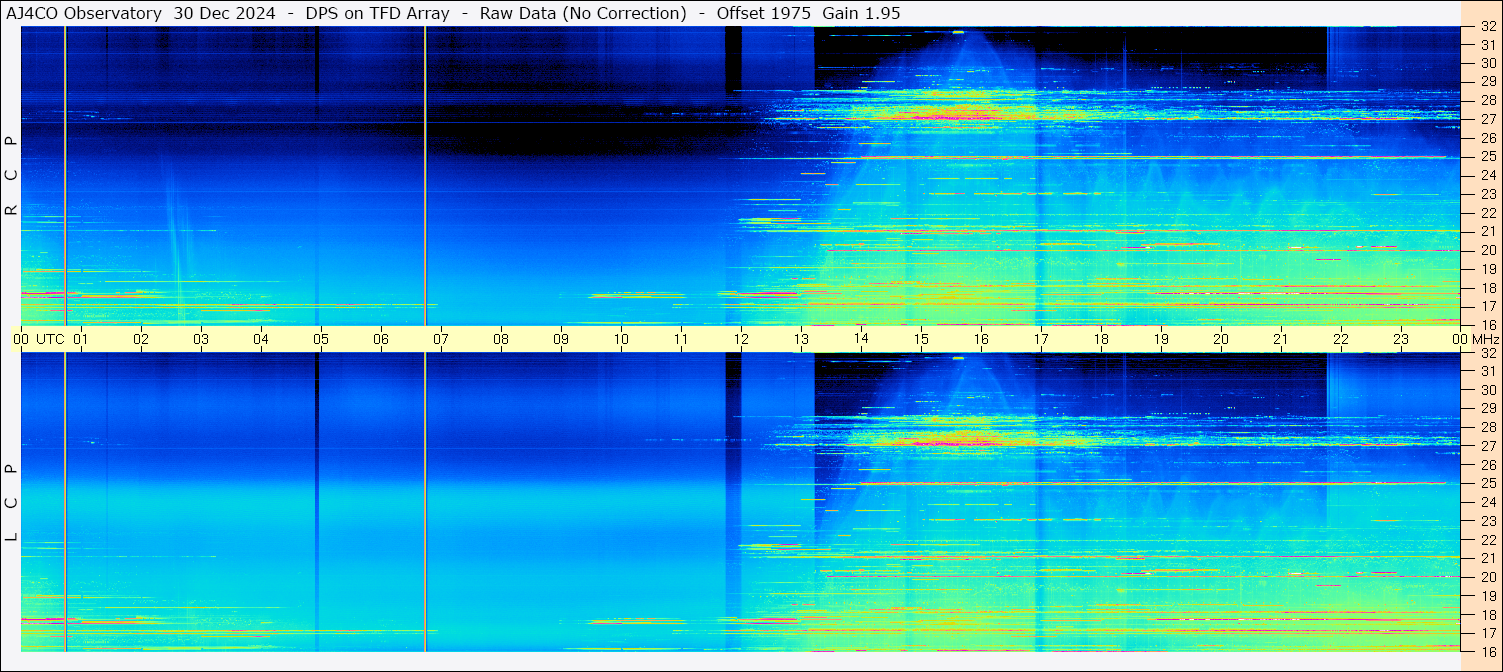Image resolution: width=1503 pixels, height=672 pixels.
Task: Select the 14 hour tick label
Action: 861,339
